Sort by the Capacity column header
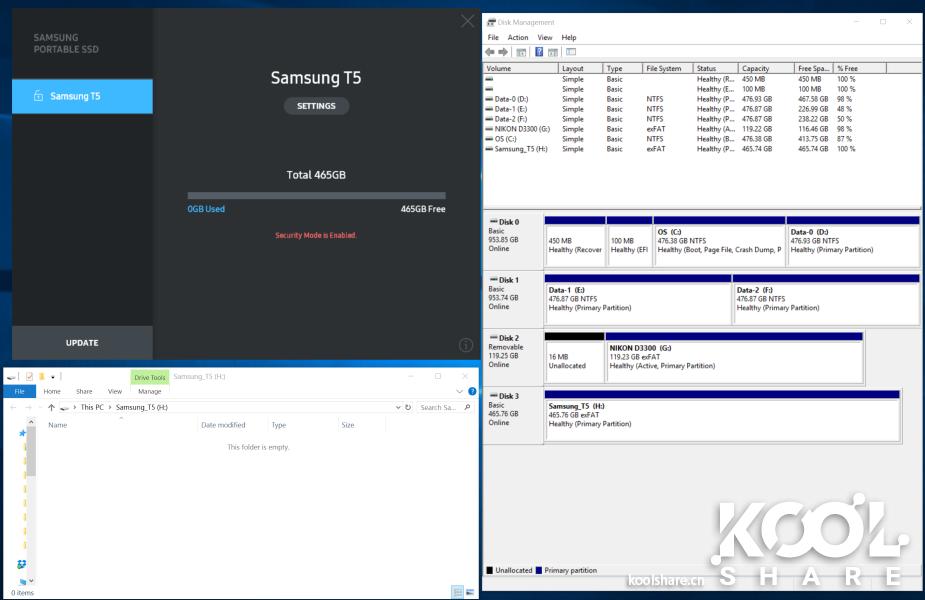 coord(766,68)
